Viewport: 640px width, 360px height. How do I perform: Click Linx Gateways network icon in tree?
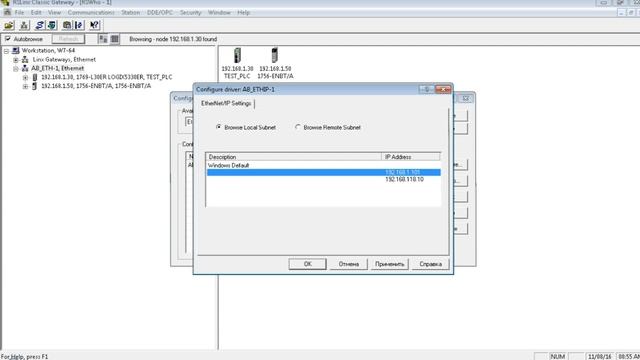pyautogui.click(x=25, y=60)
